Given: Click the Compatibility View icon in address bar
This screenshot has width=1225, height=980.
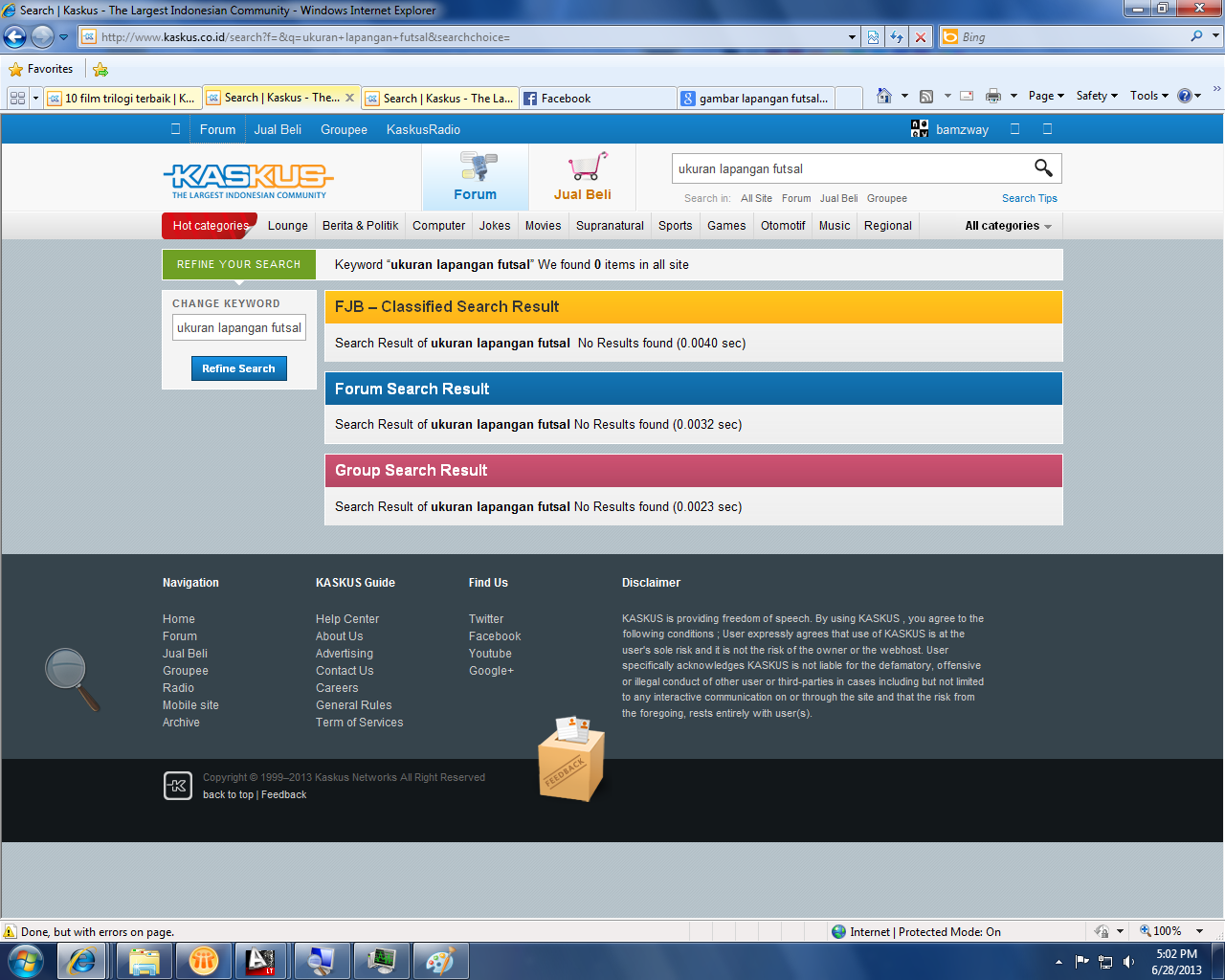Looking at the screenshot, I should tap(874, 37).
